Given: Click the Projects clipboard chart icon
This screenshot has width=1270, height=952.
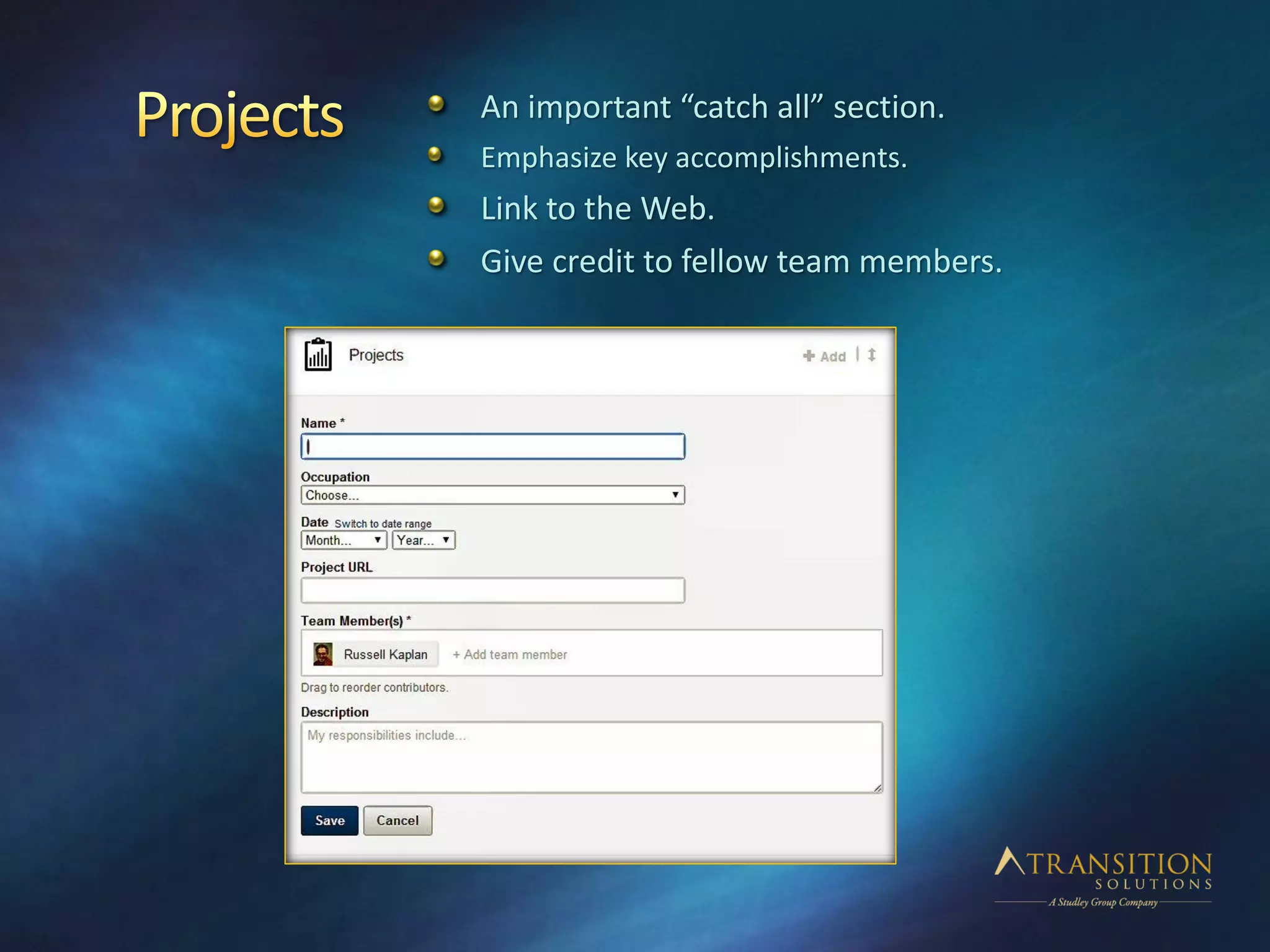Looking at the screenshot, I should [318, 355].
